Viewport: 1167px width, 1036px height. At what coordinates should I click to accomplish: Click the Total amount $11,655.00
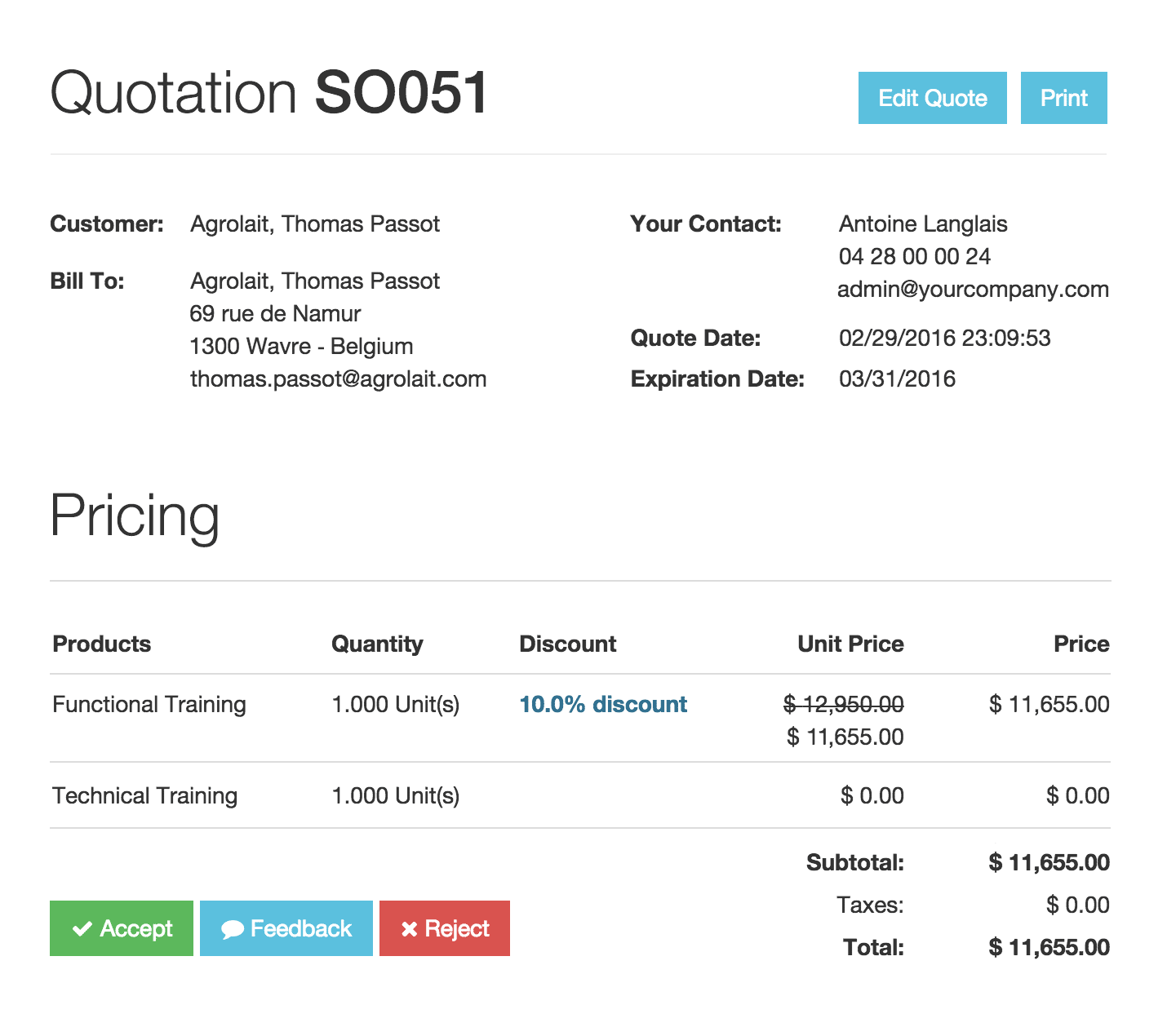click(x=1048, y=947)
